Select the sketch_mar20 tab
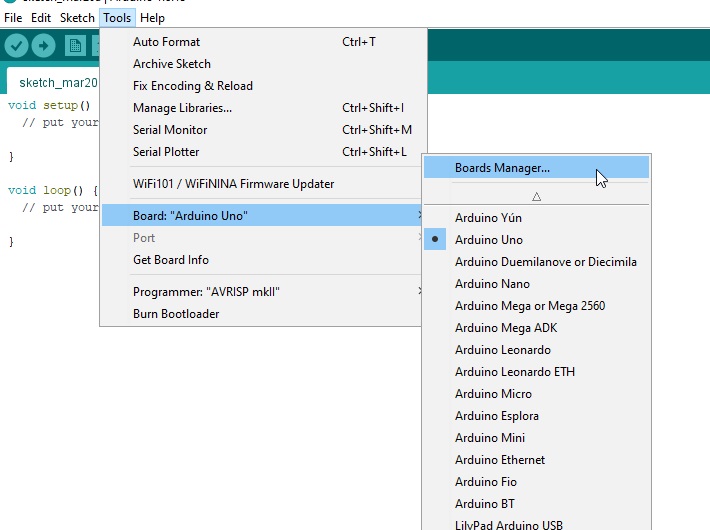 [x=53, y=82]
